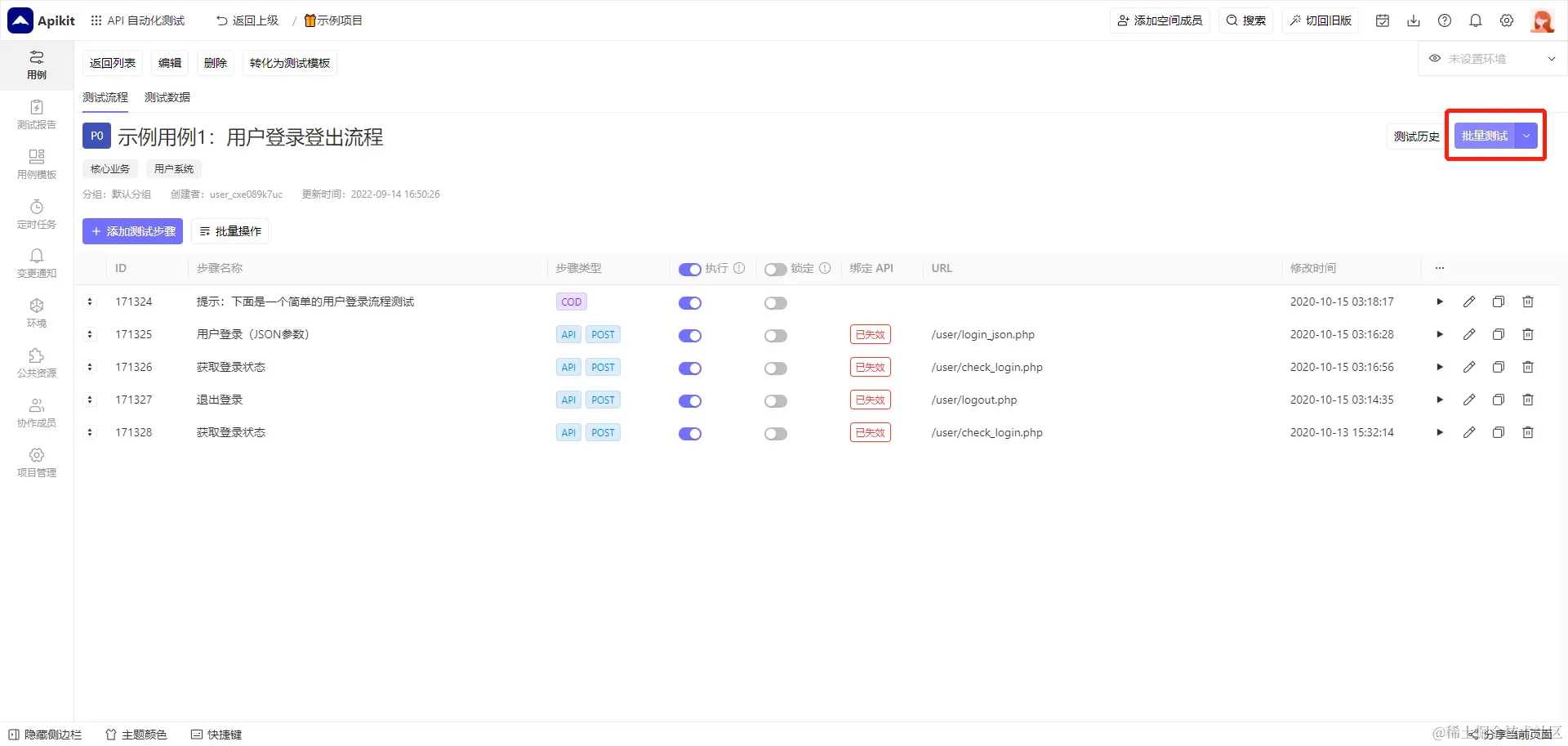Disable execution for step 171326
The height and width of the screenshot is (746, 1568).
[690, 368]
